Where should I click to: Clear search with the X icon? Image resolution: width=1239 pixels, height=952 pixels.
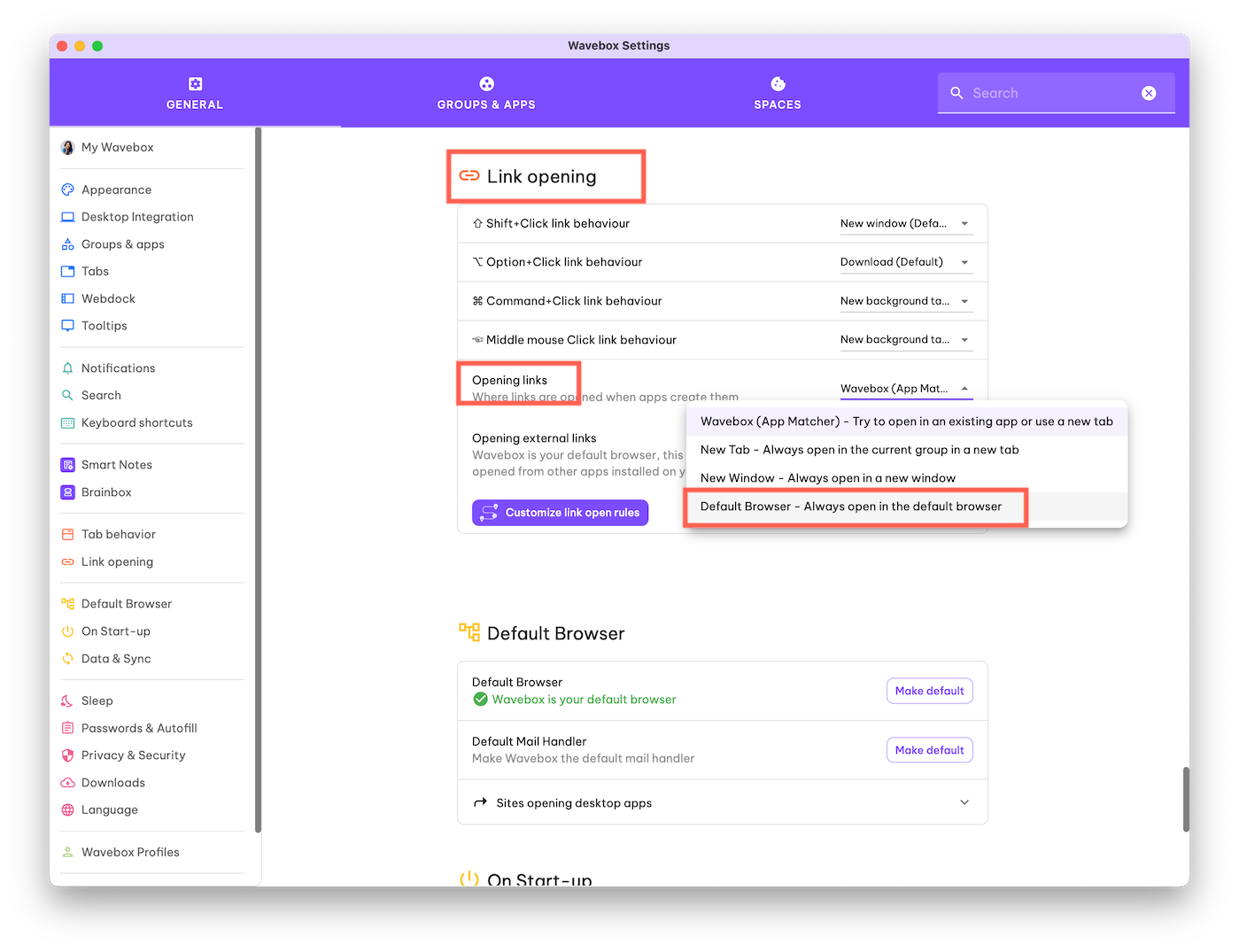[1149, 93]
